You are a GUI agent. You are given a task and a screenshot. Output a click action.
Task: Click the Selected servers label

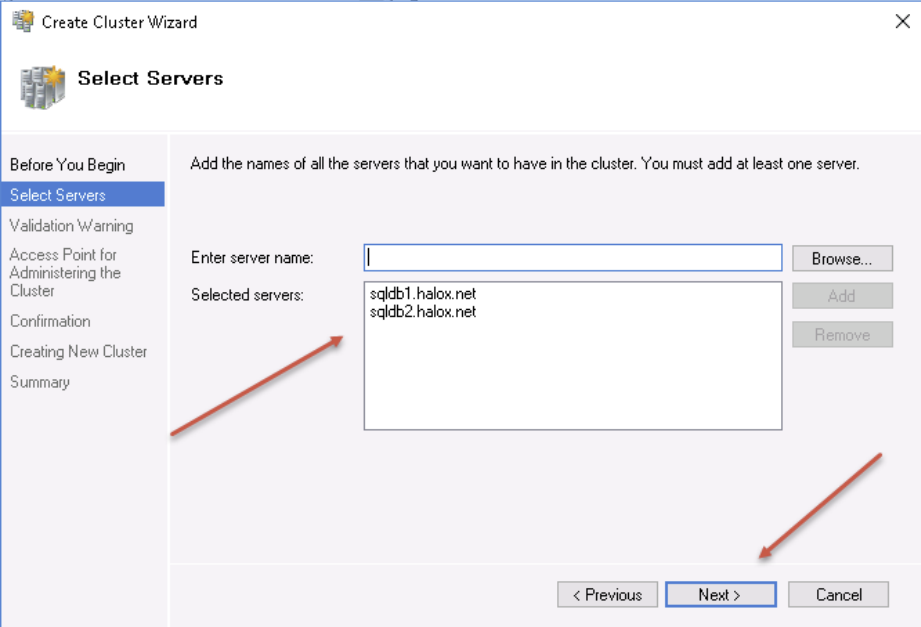(x=247, y=294)
